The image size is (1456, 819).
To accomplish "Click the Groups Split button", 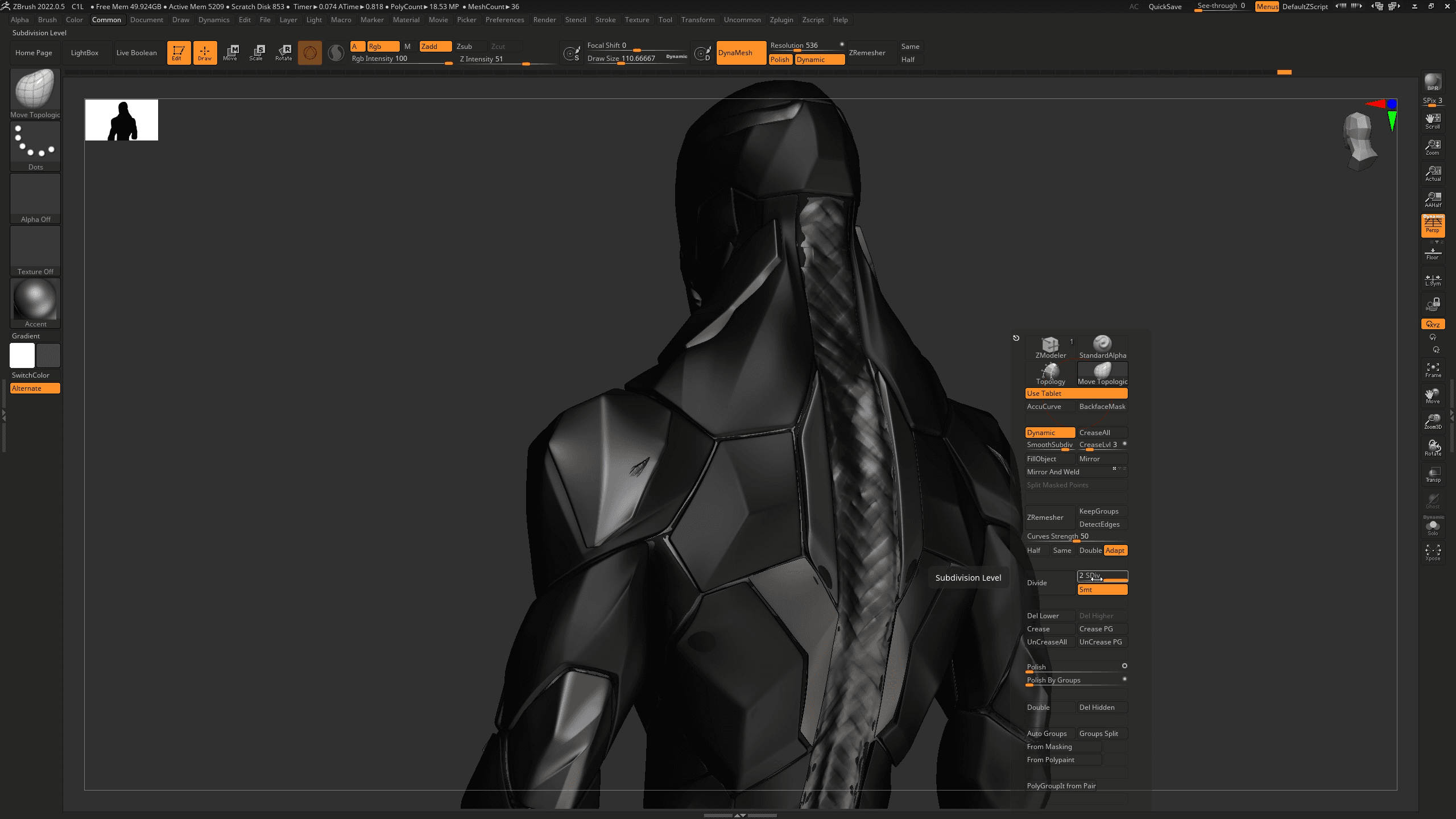I will (1099, 733).
